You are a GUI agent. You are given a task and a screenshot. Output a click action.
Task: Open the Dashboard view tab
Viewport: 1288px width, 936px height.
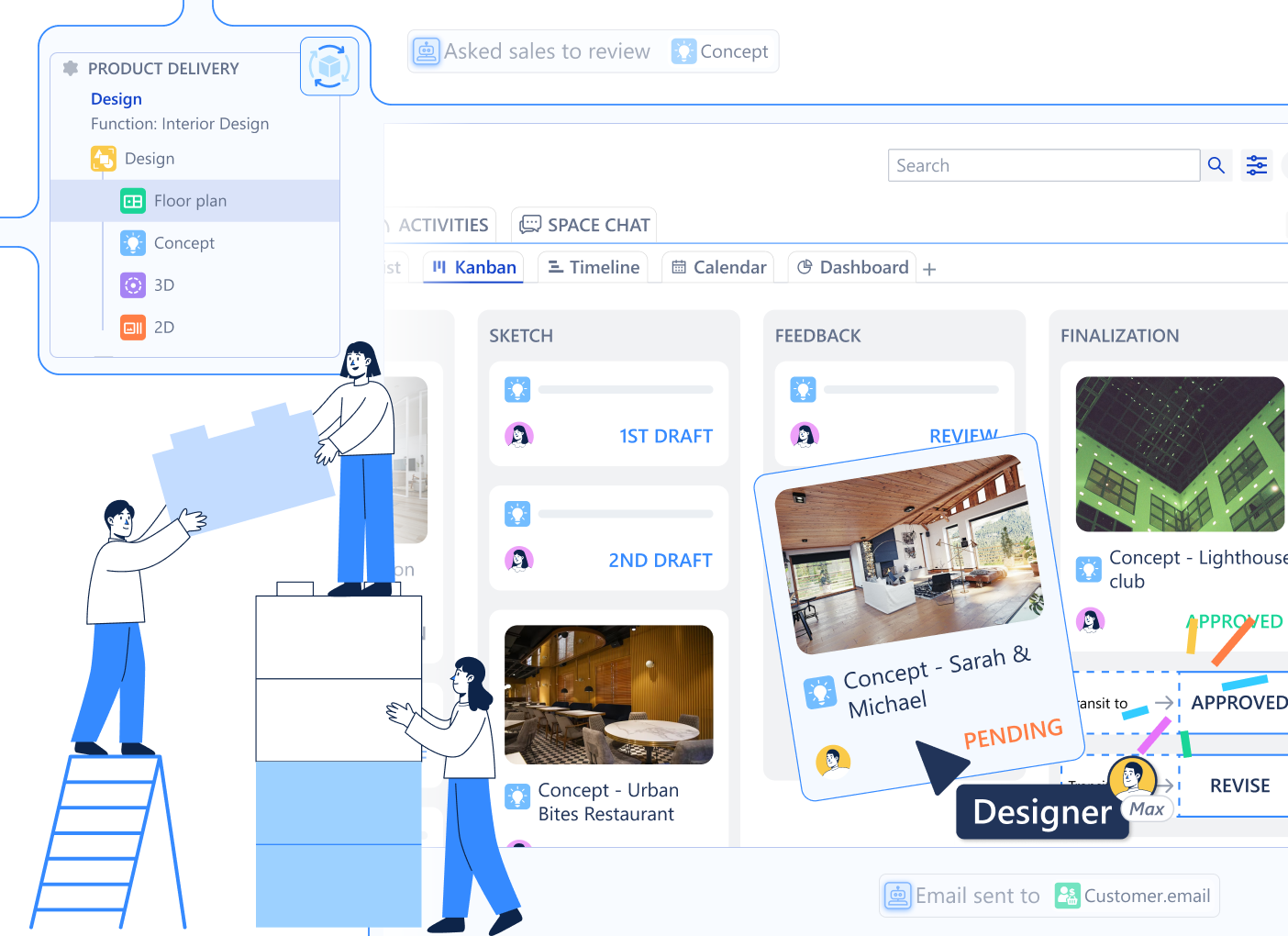pos(852,267)
